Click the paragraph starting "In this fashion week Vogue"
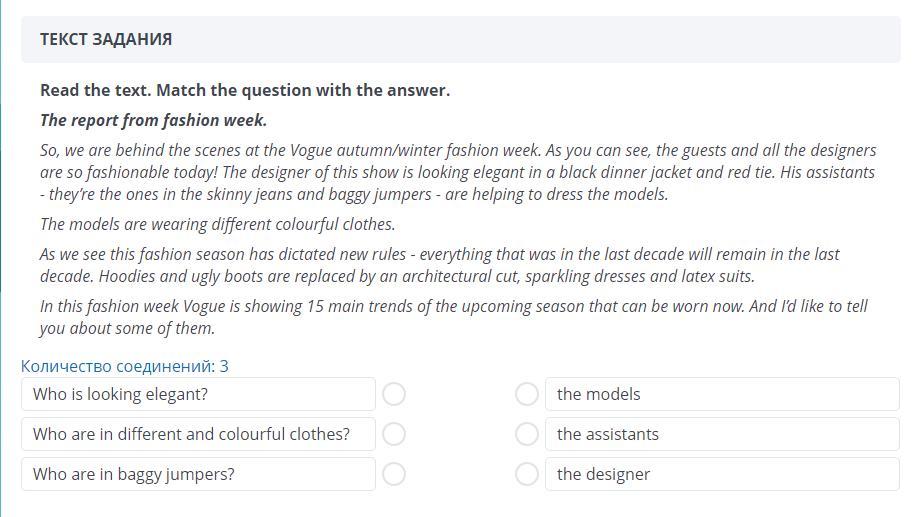 453,317
